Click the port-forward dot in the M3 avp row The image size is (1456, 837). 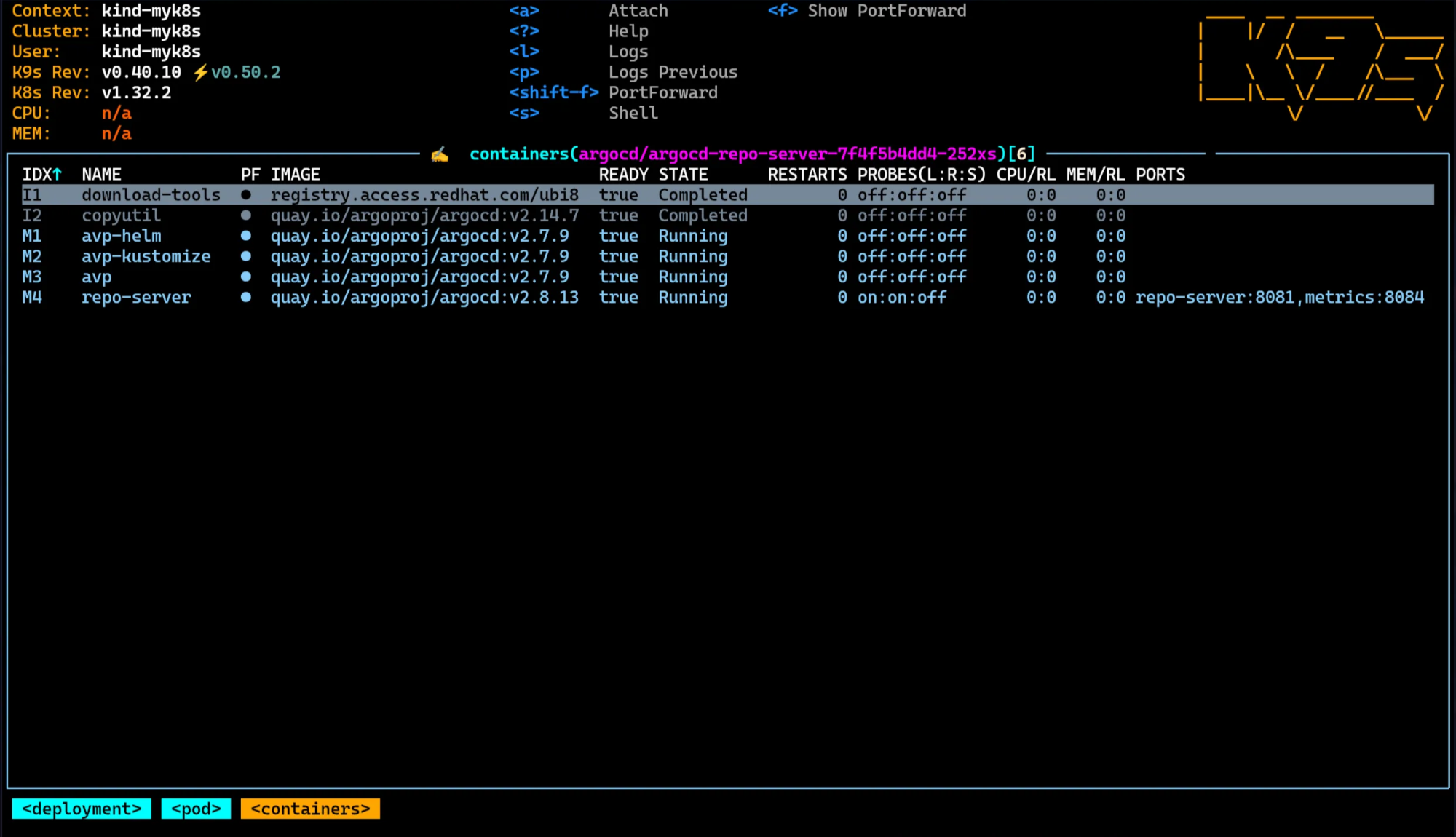246,277
